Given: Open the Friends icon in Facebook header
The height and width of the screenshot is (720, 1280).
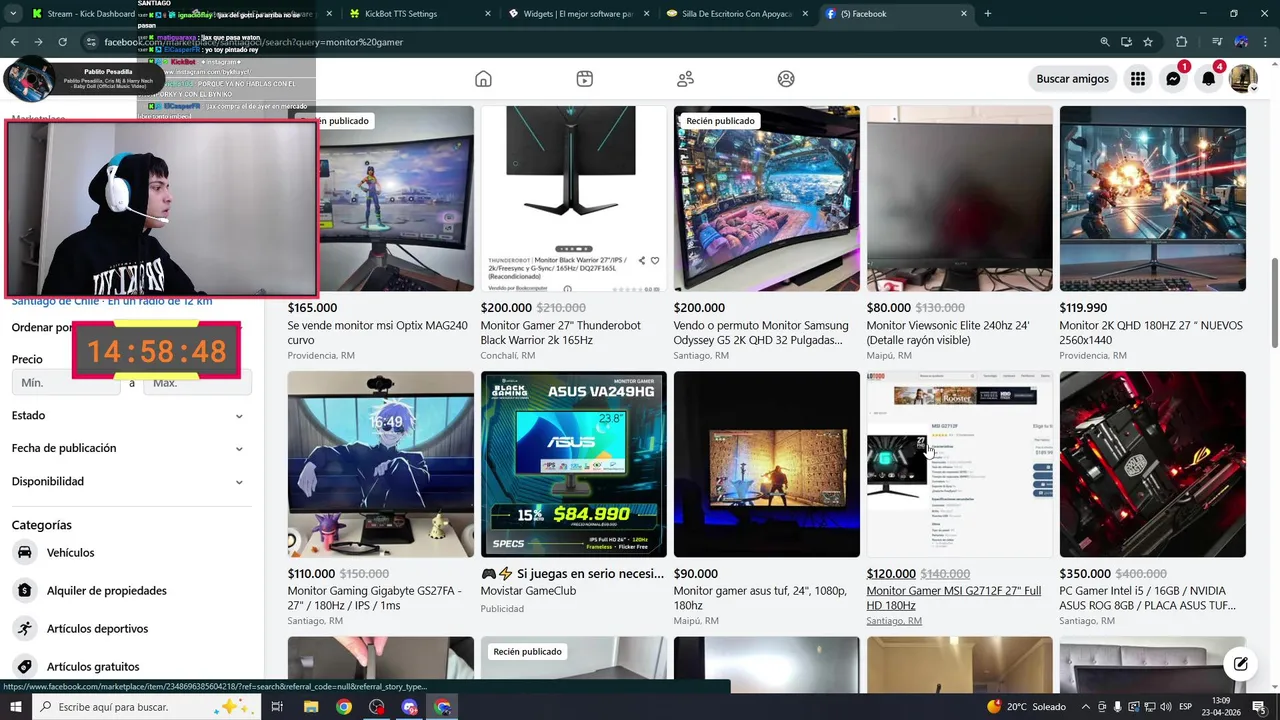Looking at the screenshot, I should tap(686, 79).
